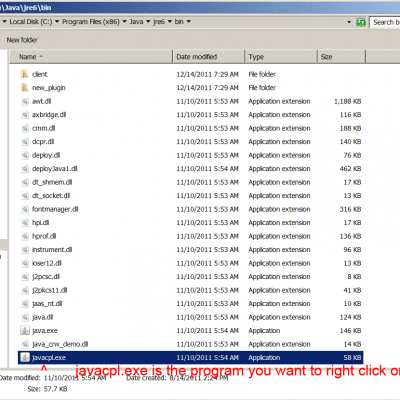The width and height of the screenshot is (400, 400).
Task: Click File folder type in client row
Action: tap(262, 74)
